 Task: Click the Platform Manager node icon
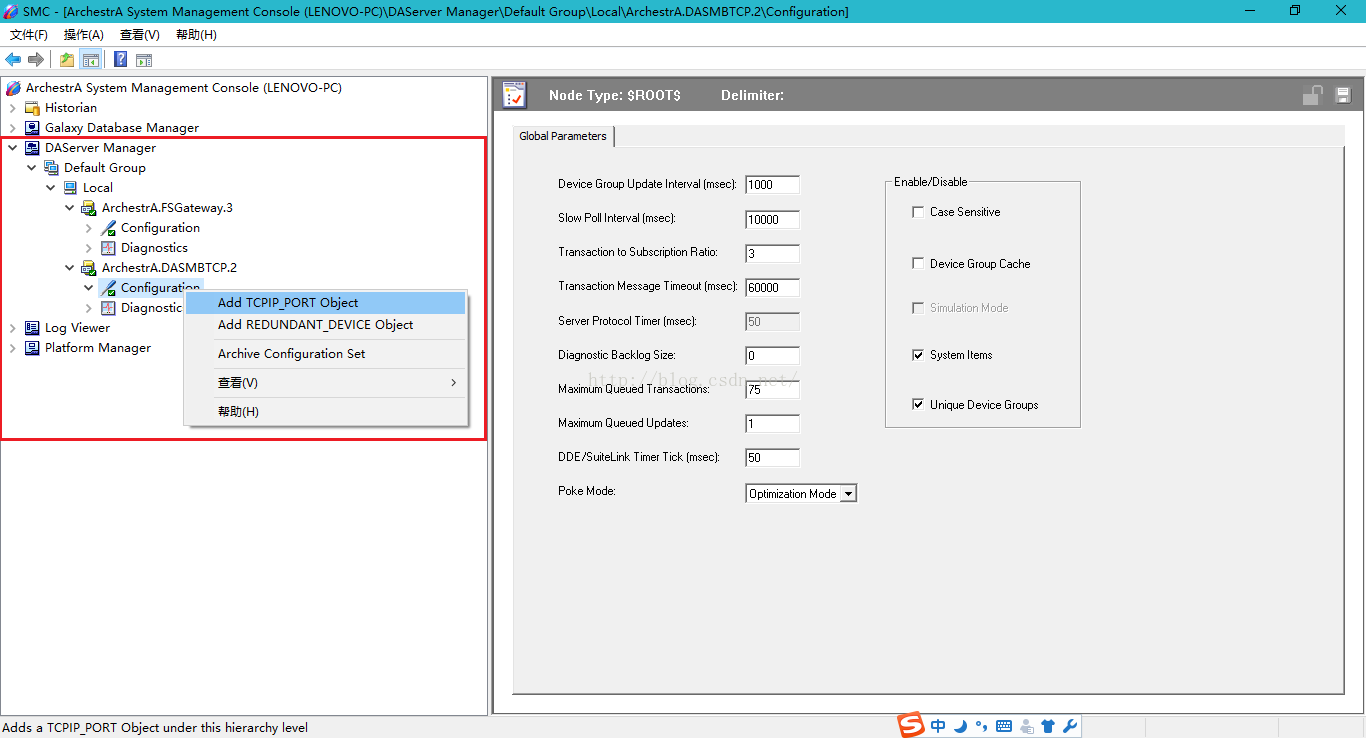point(33,348)
